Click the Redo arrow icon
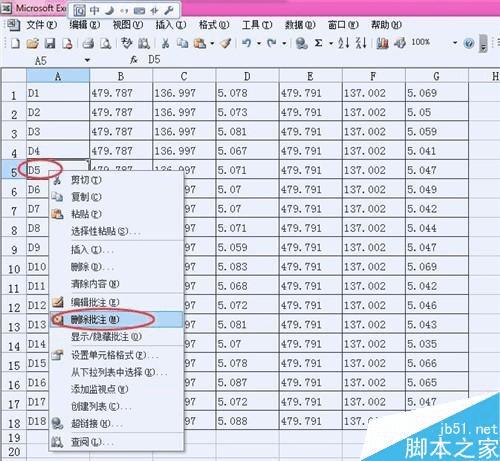 (x=272, y=43)
